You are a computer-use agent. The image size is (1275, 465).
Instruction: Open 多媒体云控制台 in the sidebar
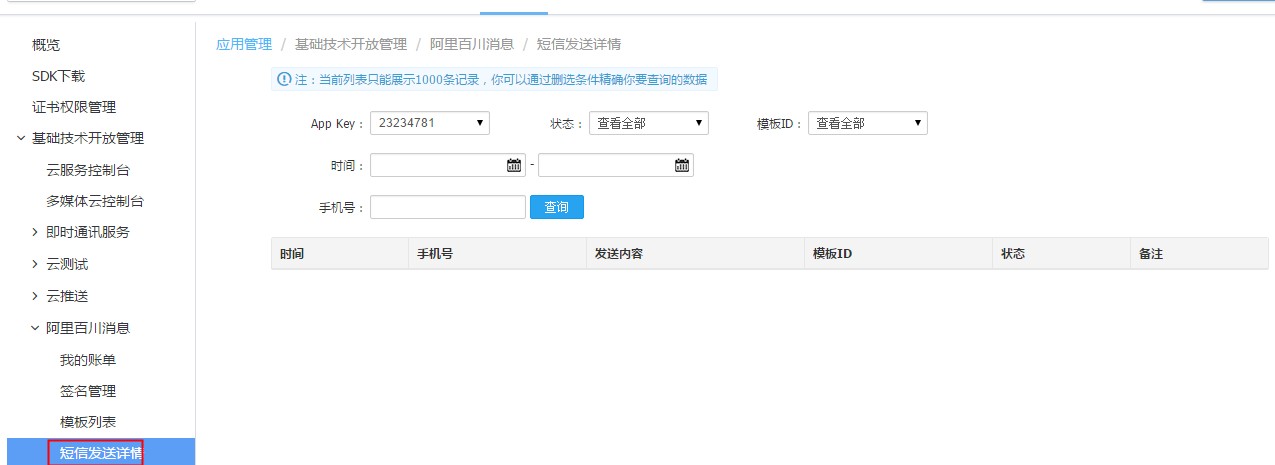(x=95, y=201)
